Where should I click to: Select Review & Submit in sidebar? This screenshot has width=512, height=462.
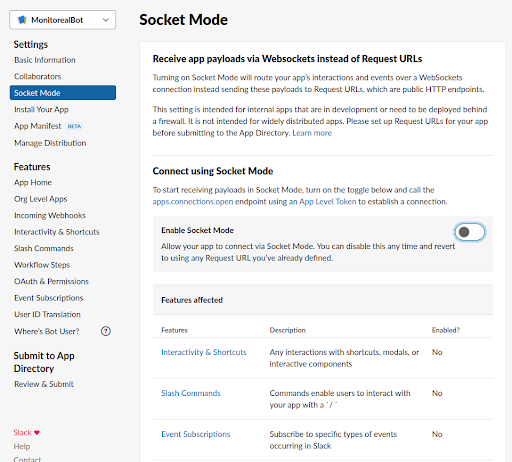44,384
